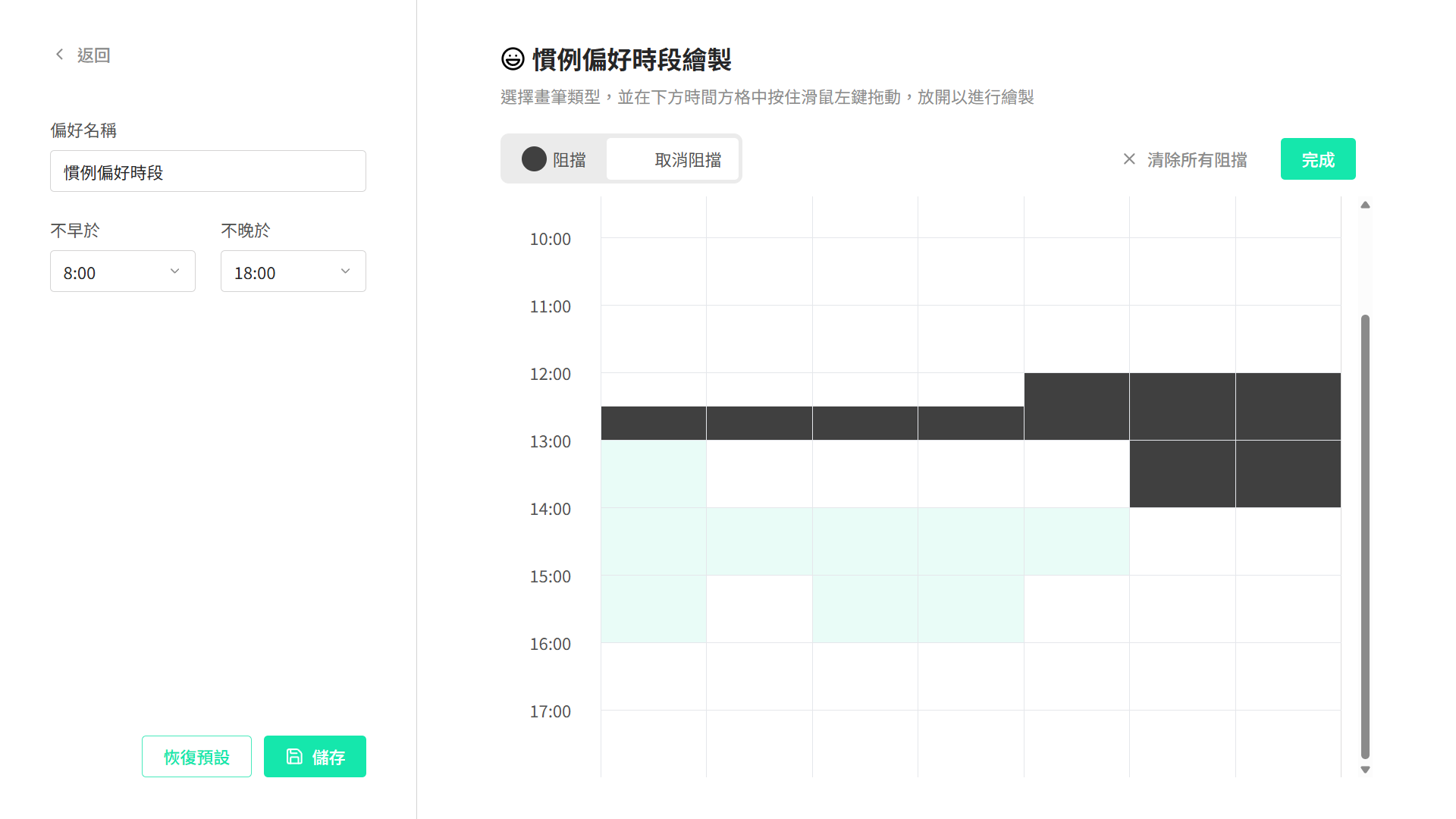Screen dimensions: 1456x819
Task: Click 儲存 to save the preference
Action: 315,756
